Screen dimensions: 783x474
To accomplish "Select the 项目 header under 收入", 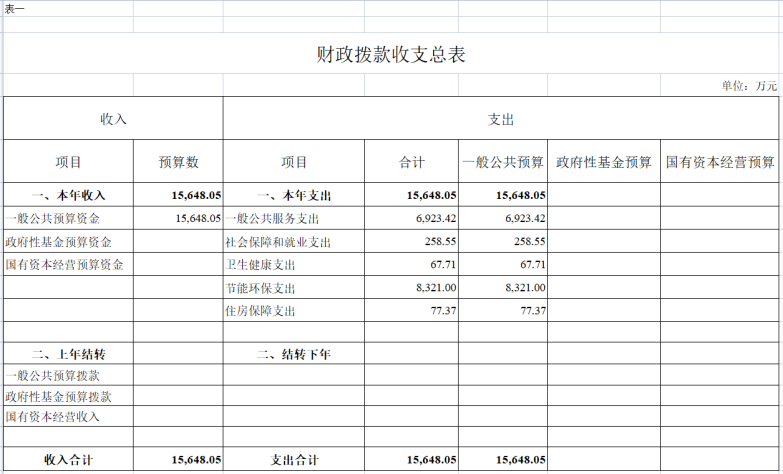I will point(68,162).
